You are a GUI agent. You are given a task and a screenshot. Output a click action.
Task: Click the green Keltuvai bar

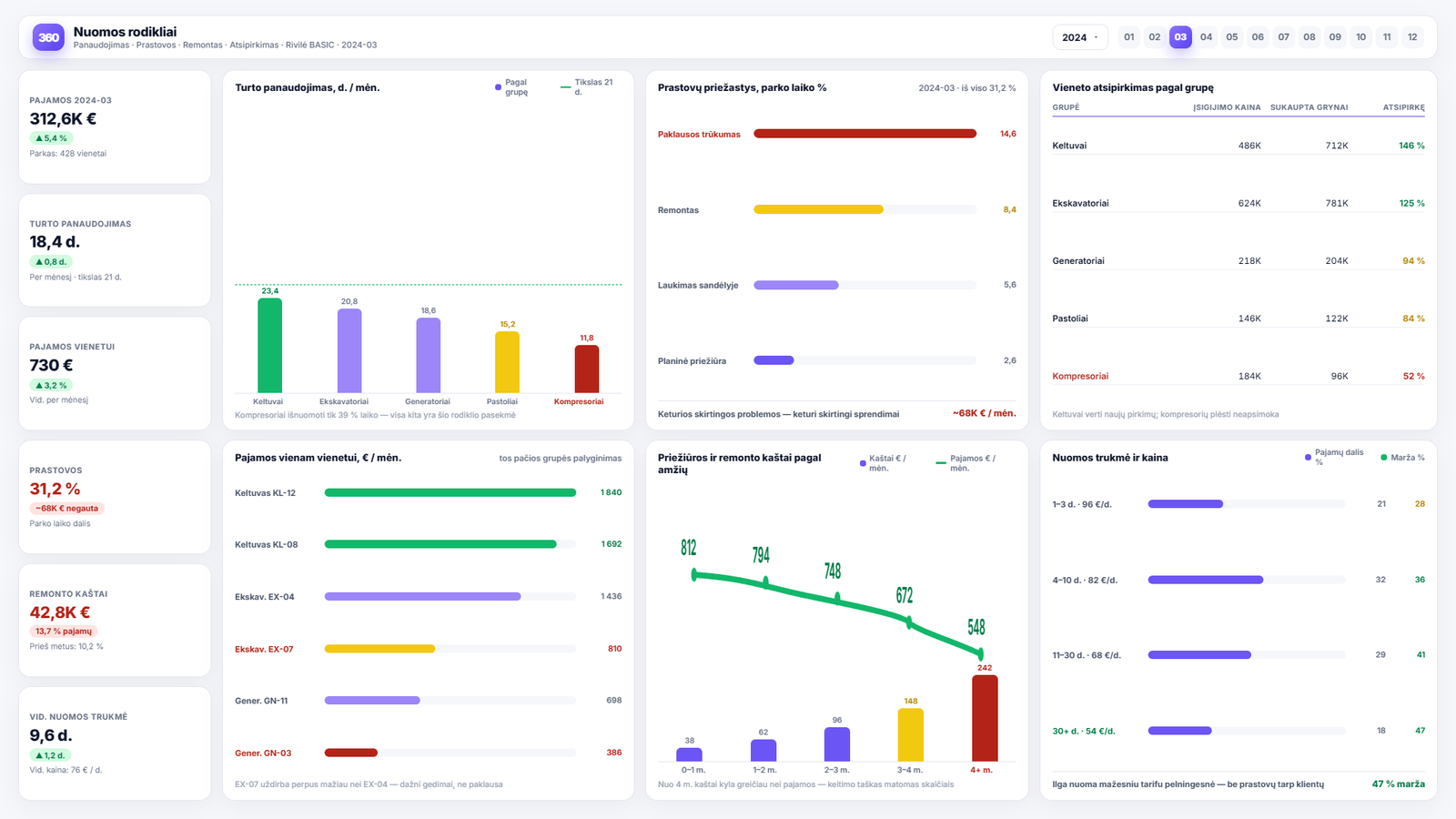coord(269,346)
